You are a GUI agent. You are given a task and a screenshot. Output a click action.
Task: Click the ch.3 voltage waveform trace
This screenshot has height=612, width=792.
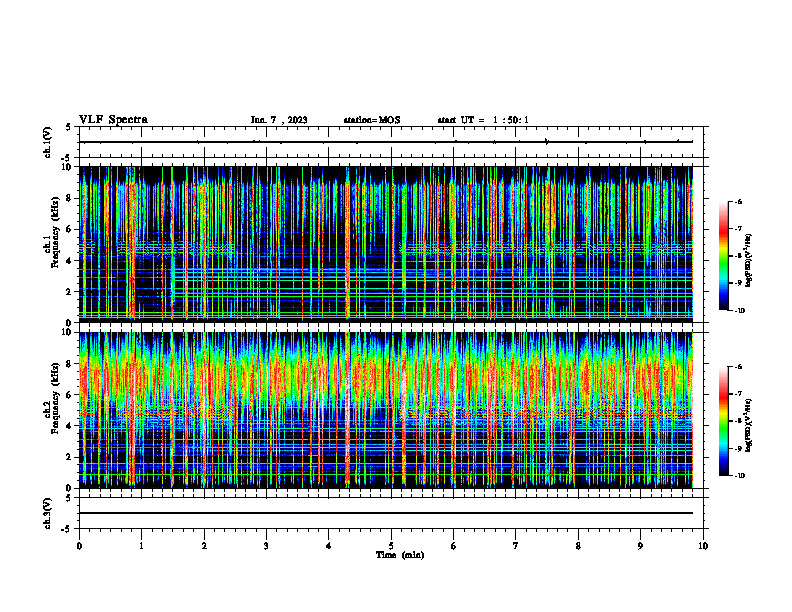tap(386, 513)
